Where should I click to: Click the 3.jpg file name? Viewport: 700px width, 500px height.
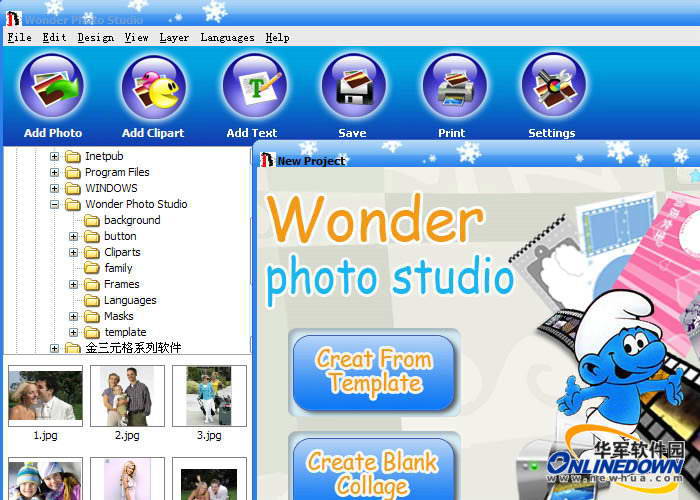[209, 435]
